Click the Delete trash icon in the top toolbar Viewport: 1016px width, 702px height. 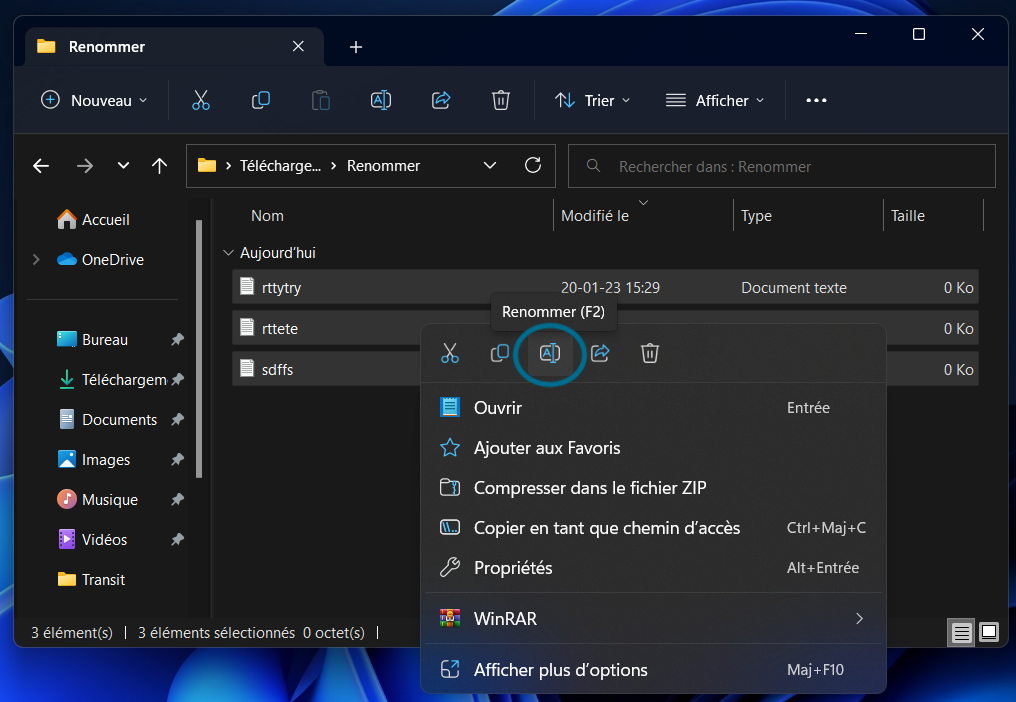click(501, 100)
